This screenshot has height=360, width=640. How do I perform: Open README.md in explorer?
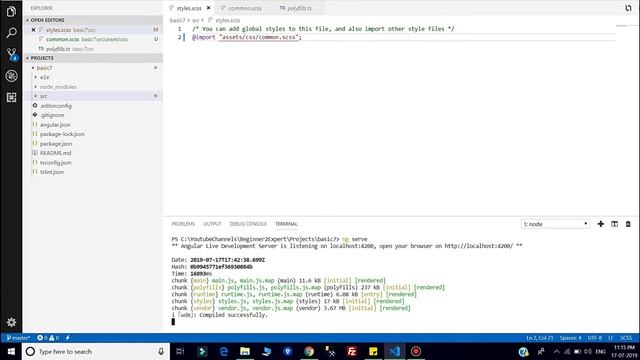pos(56,153)
